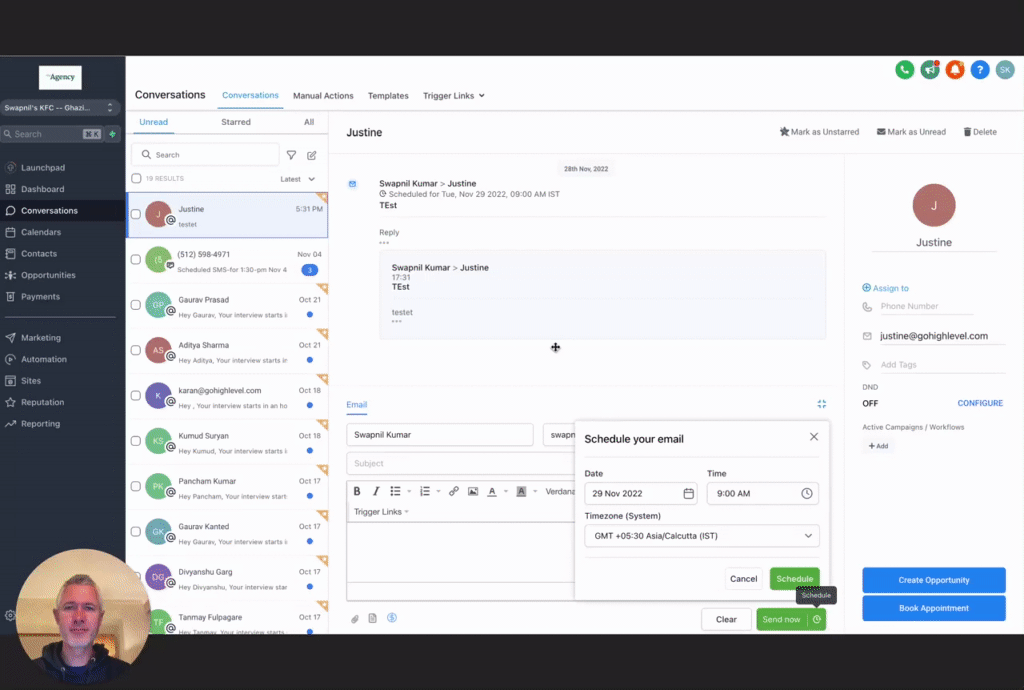Click the green Schedule button
Image resolution: width=1024 pixels, height=690 pixels.
(x=795, y=579)
